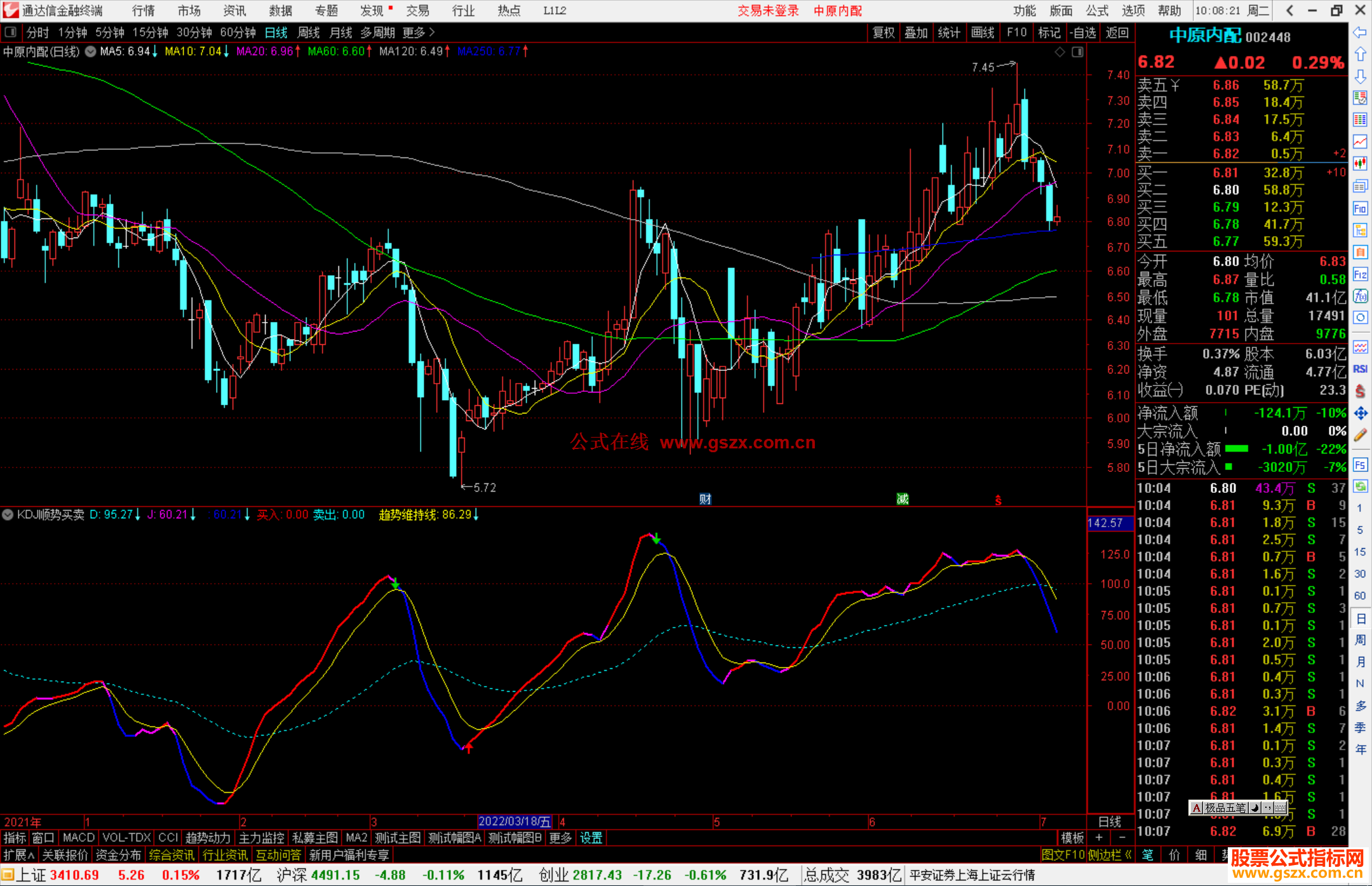1372x886 pixels.
Task: Switch to 5分钟 period
Action: [x=110, y=32]
